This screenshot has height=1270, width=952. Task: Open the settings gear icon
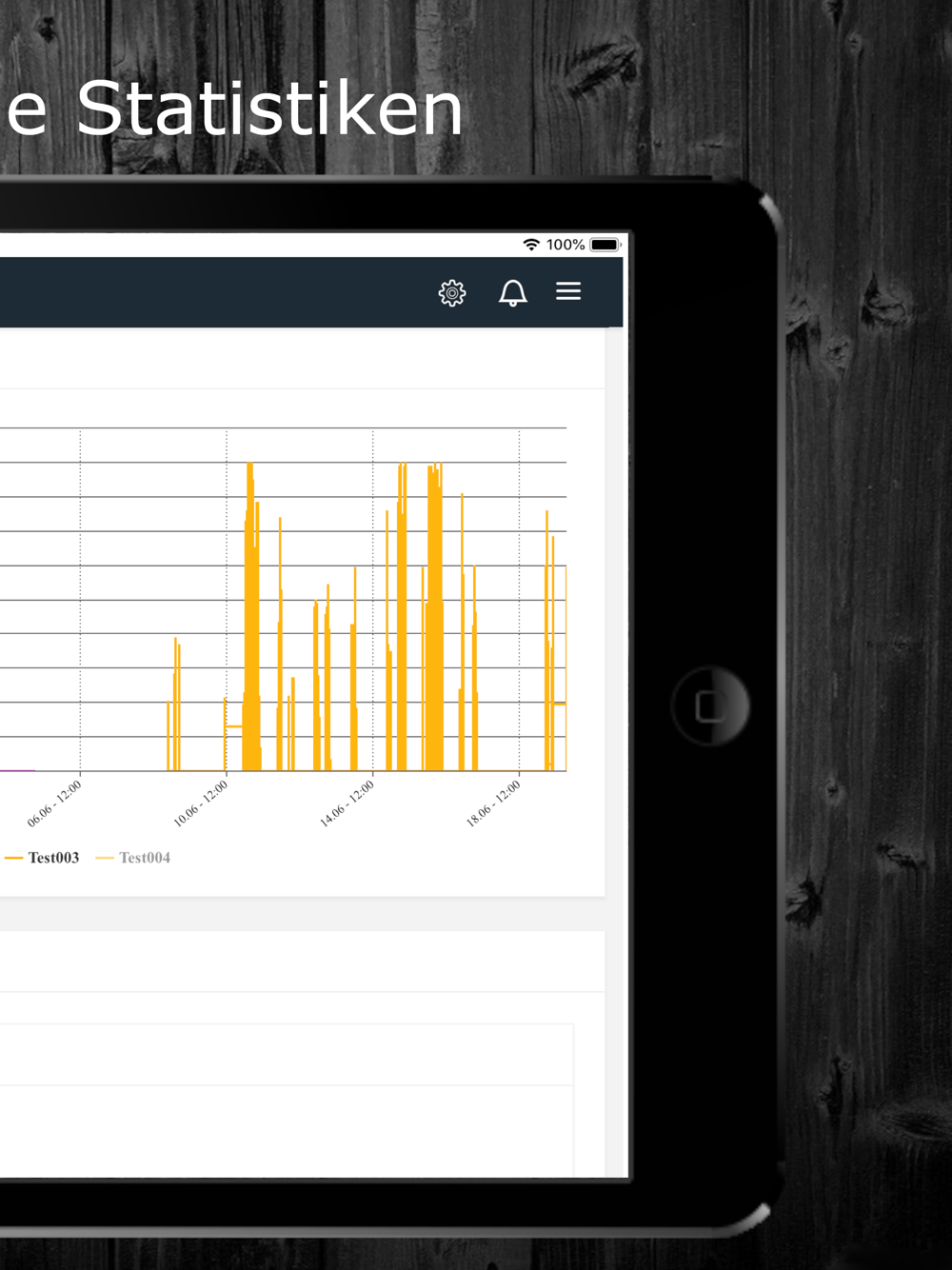click(452, 292)
